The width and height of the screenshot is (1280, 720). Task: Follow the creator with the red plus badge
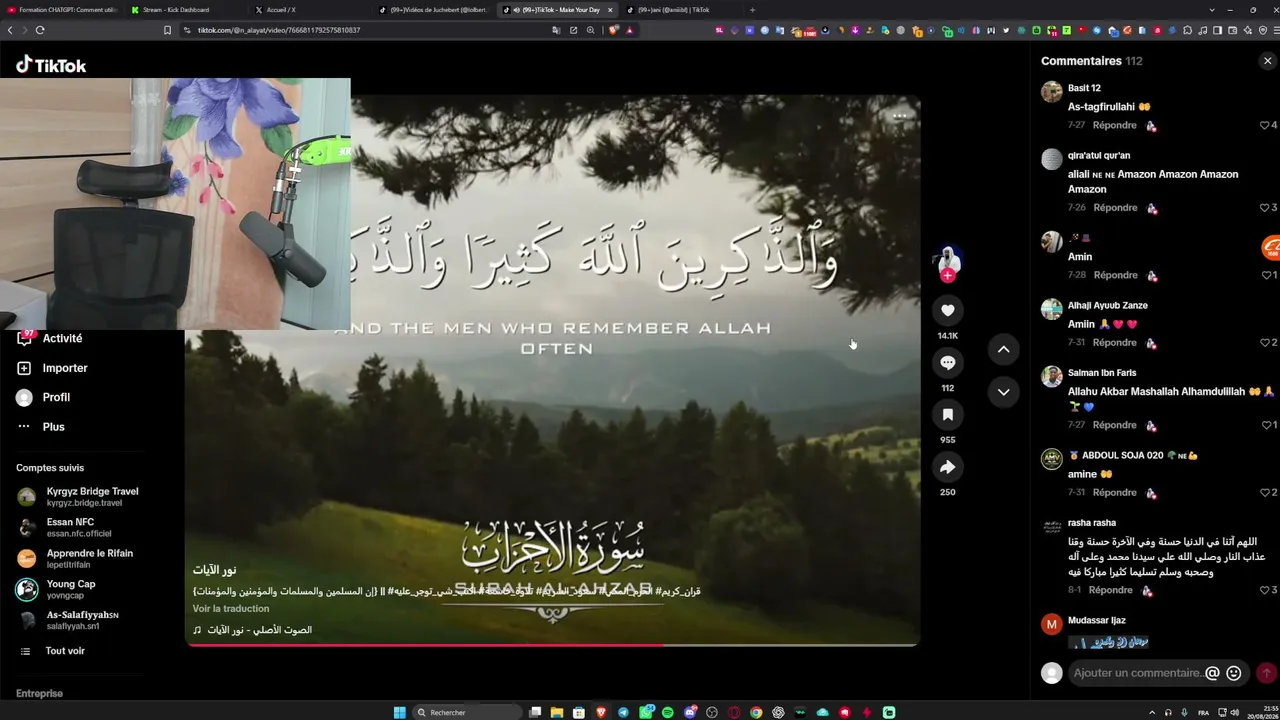[948, 276]
